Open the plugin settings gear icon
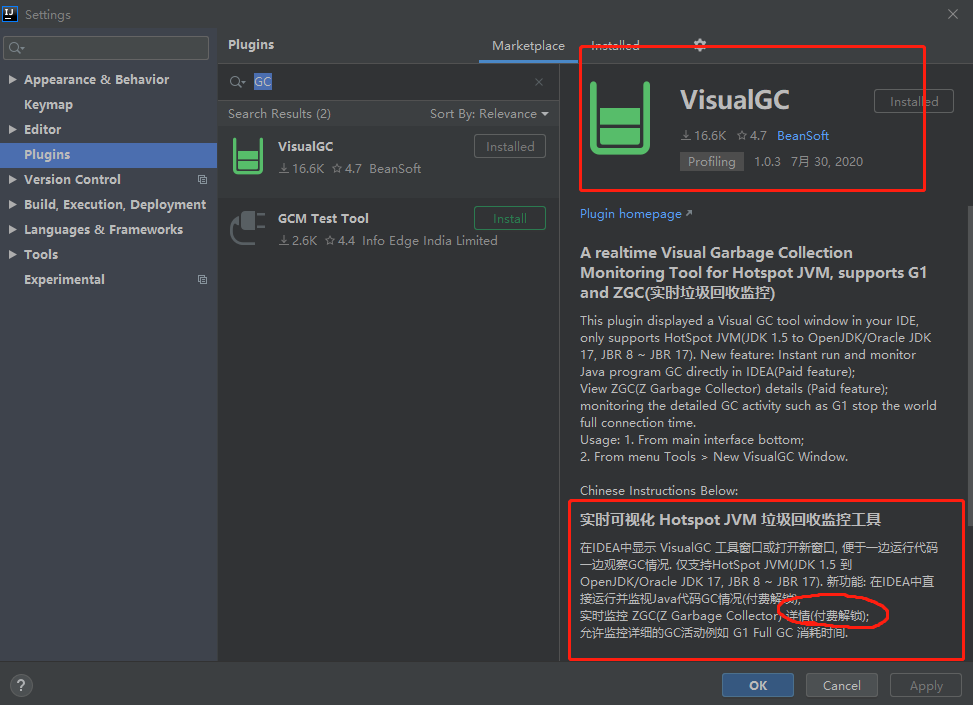Viewport: 973px width, 705px height. [699, 45]
